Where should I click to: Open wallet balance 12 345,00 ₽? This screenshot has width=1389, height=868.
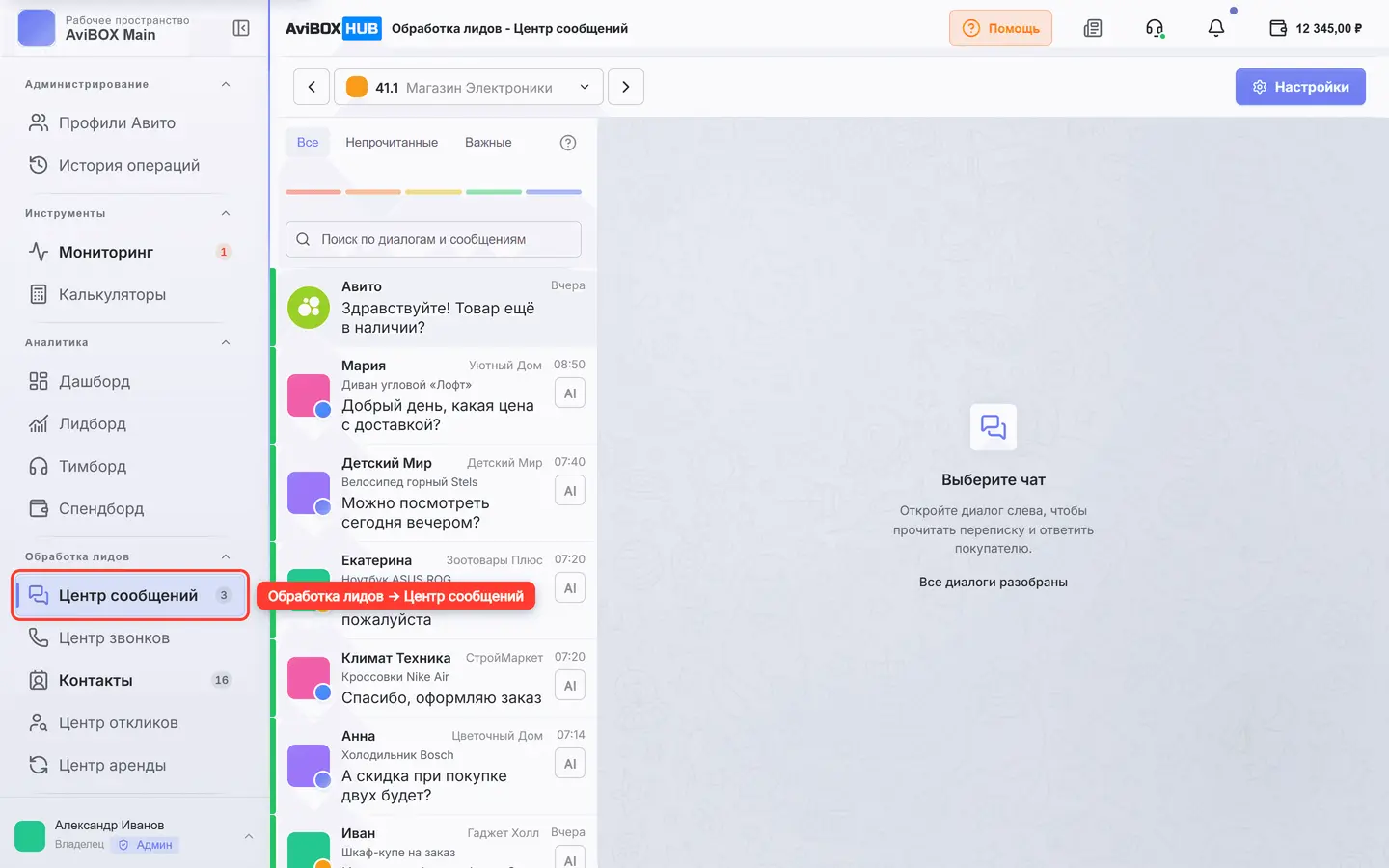(x=1316, y=28)
